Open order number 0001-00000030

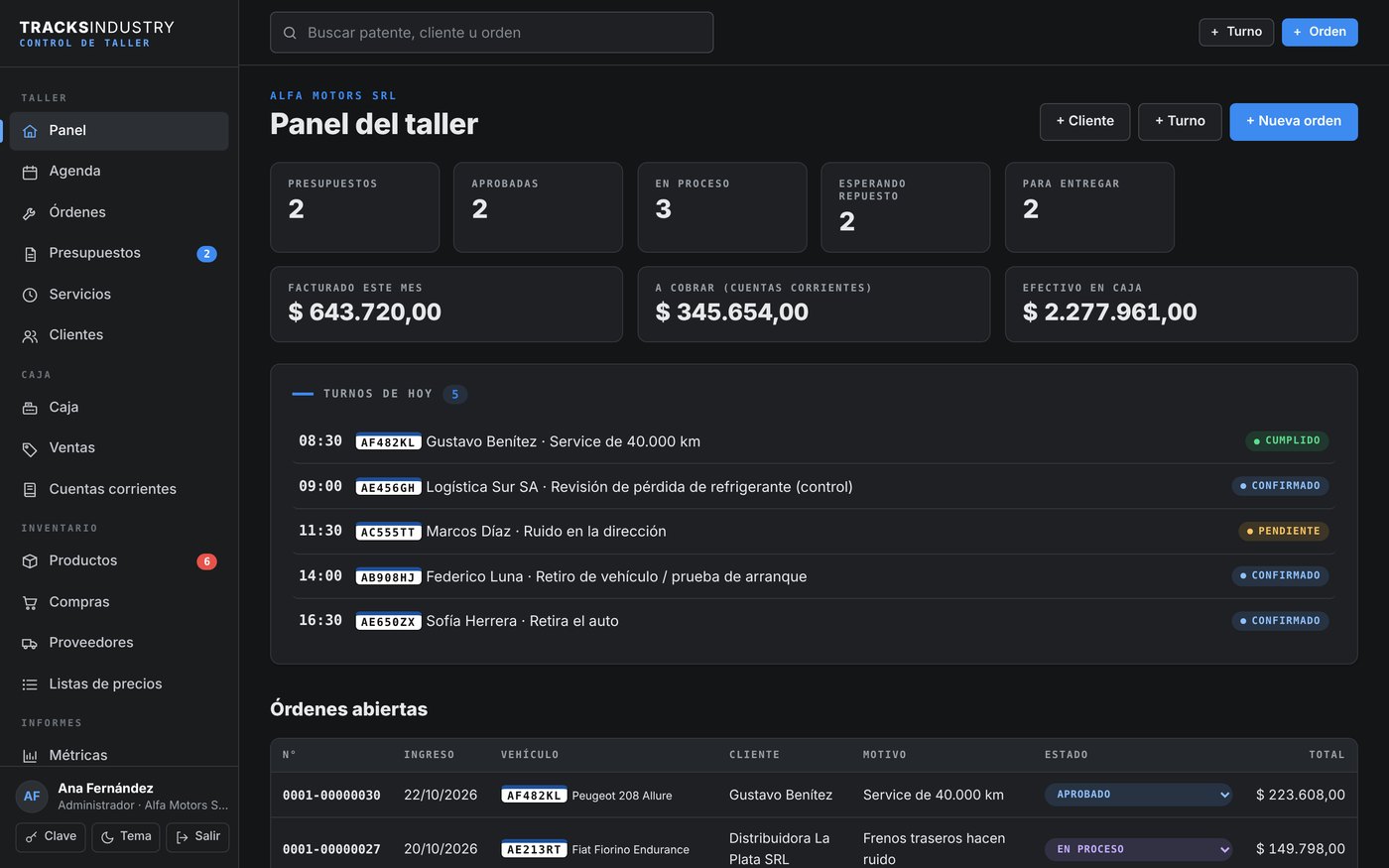(331, 796)
